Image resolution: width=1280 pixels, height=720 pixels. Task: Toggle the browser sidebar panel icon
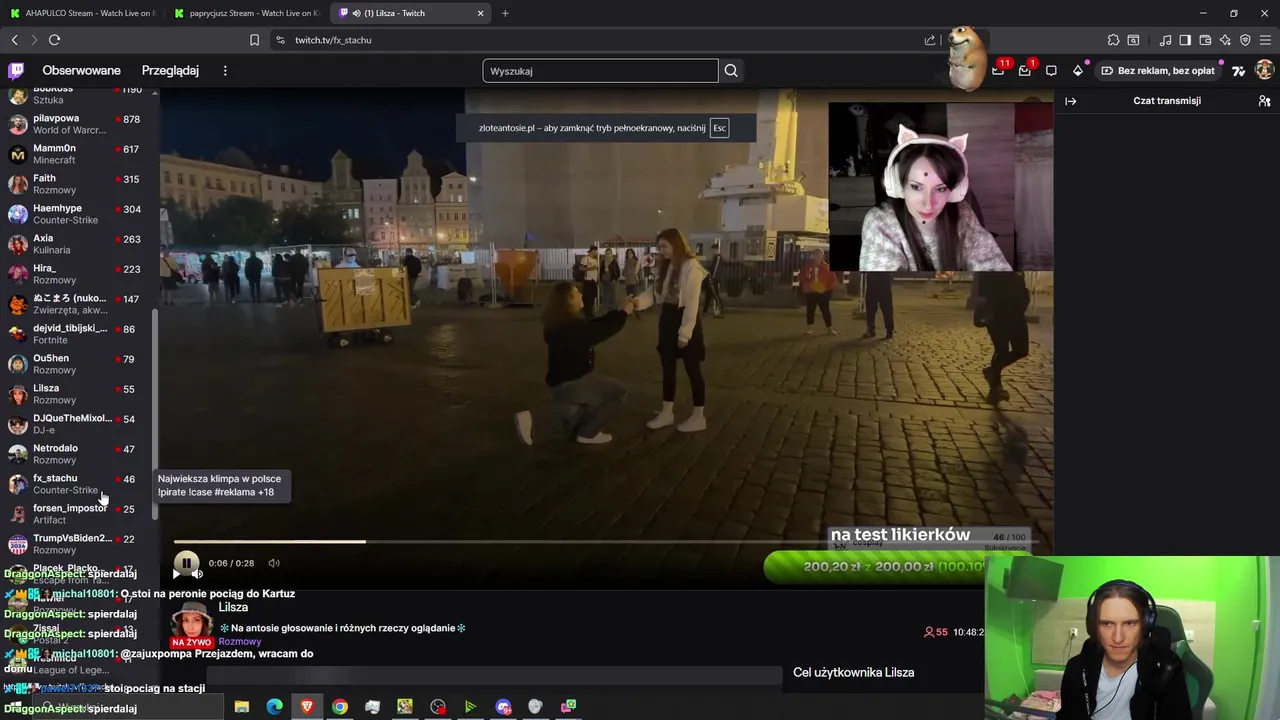click(x=1185, y=40)
